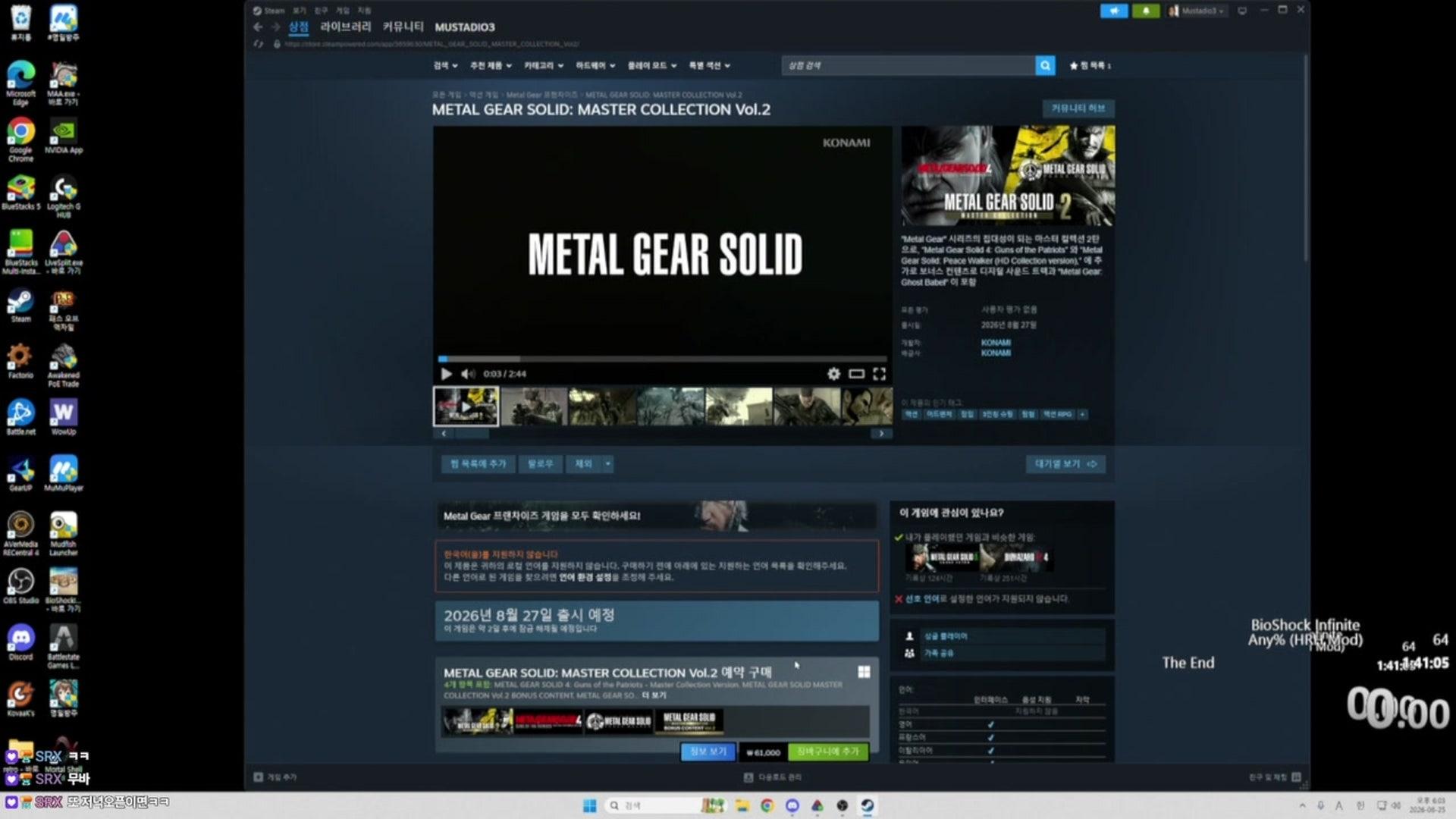
Task: Expand the 플레이 모드 dropdown
Action: coord(652,66)
